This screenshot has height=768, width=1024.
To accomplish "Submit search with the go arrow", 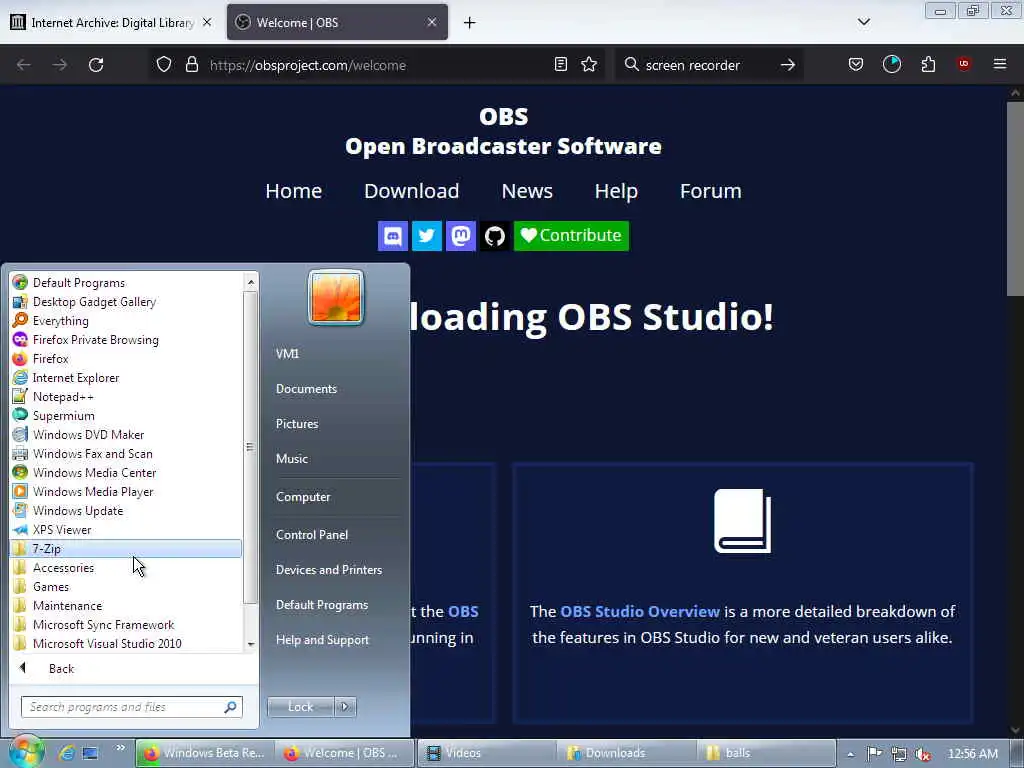I will (788, 65).
